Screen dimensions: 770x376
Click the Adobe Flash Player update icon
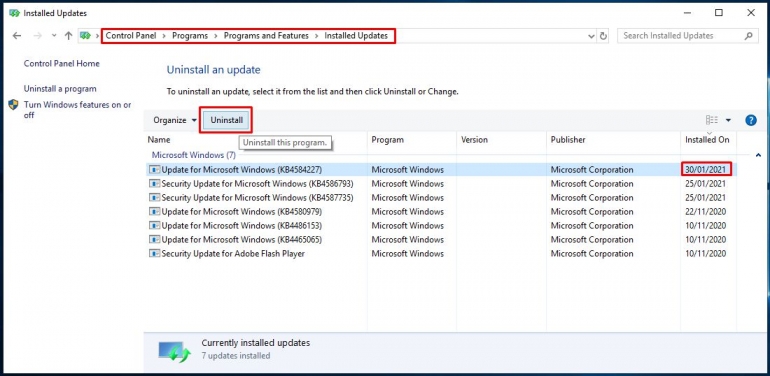pyautogui.click(x=155, y=254)
